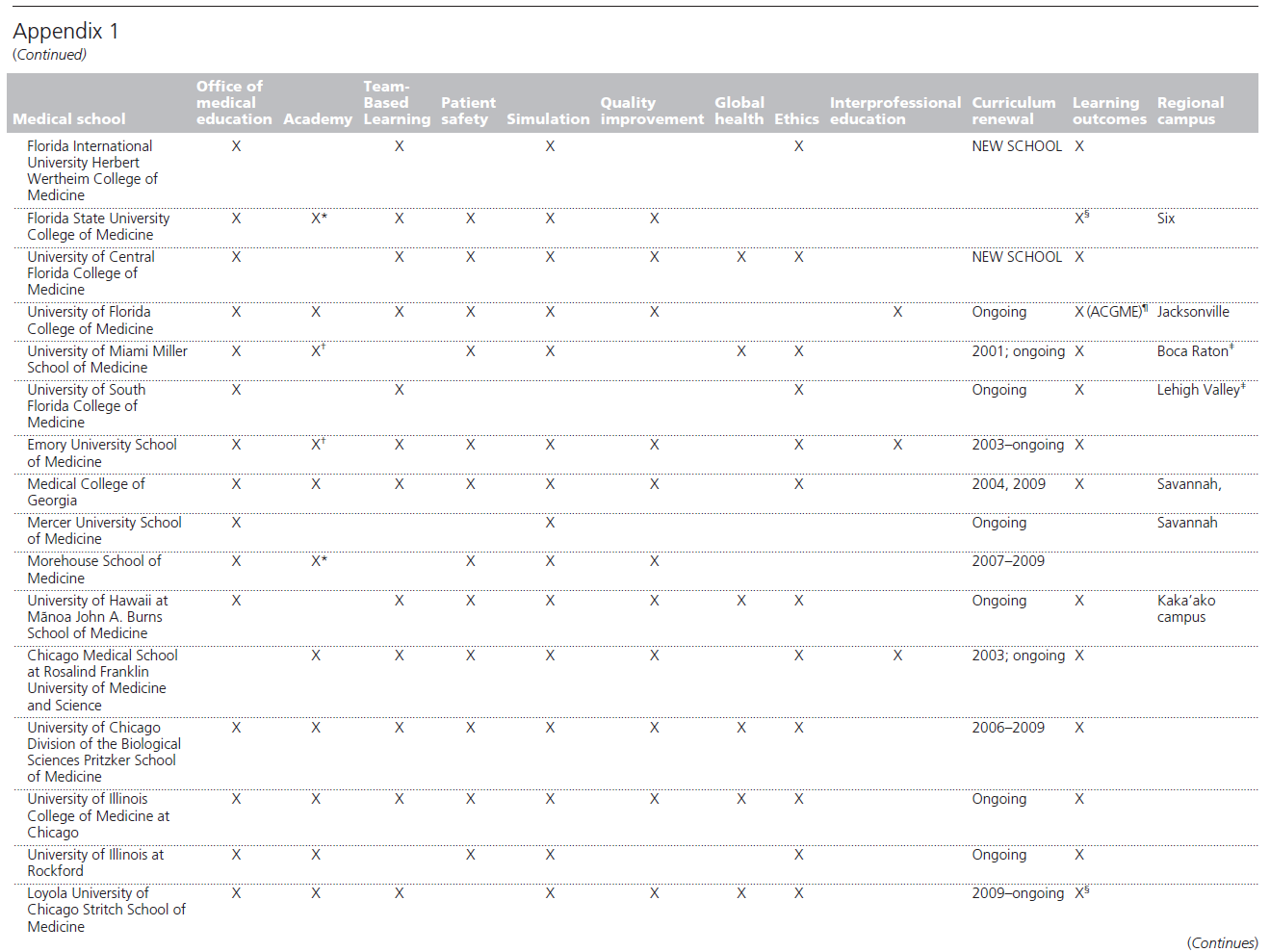Select Loyola University of Chicago Stritch School
The image size is (1270, 952).
pyautogui.click(x=106, y=910)
